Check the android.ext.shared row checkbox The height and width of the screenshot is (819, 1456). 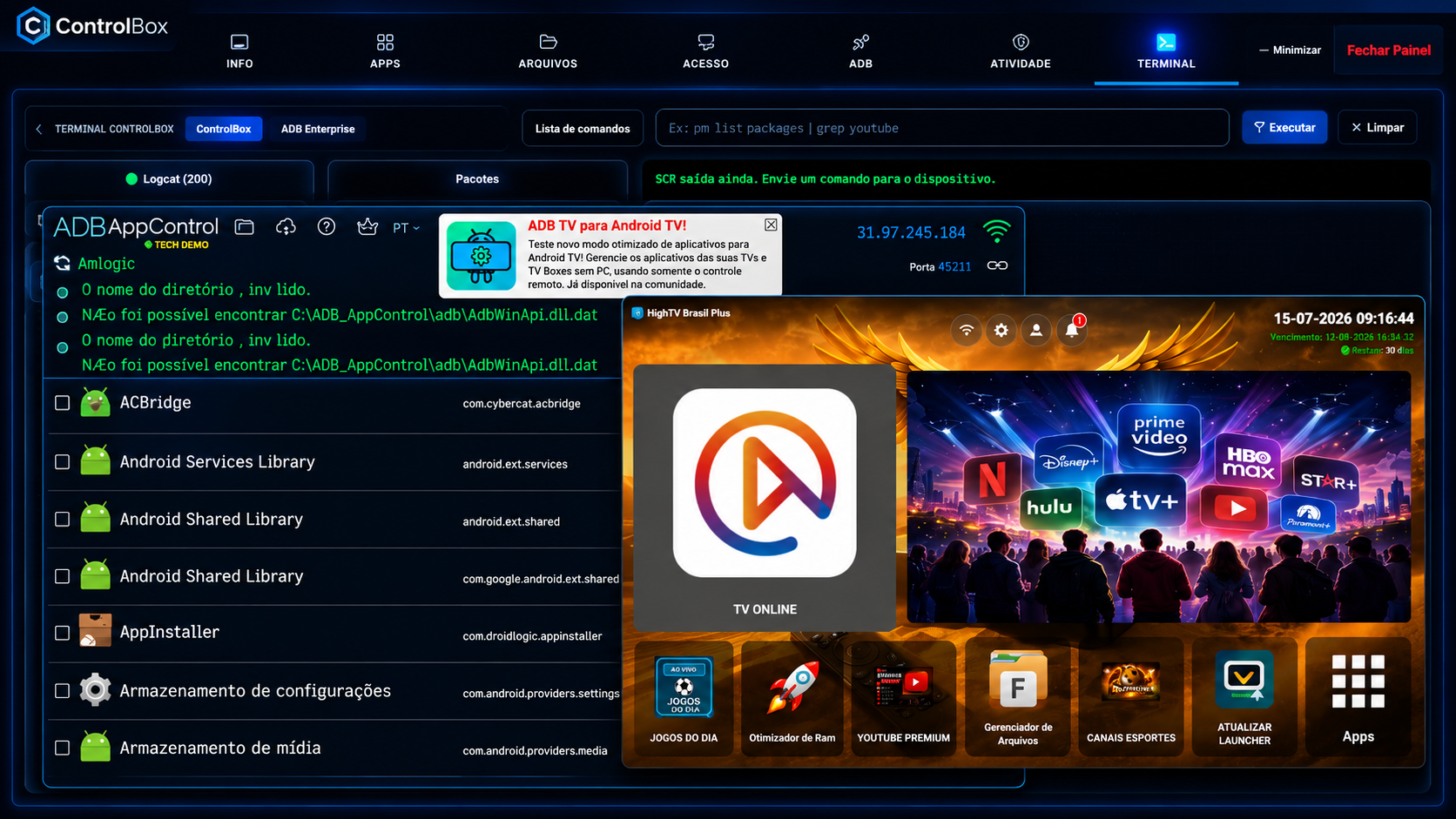pyautogui.click(x=62, y=520)
